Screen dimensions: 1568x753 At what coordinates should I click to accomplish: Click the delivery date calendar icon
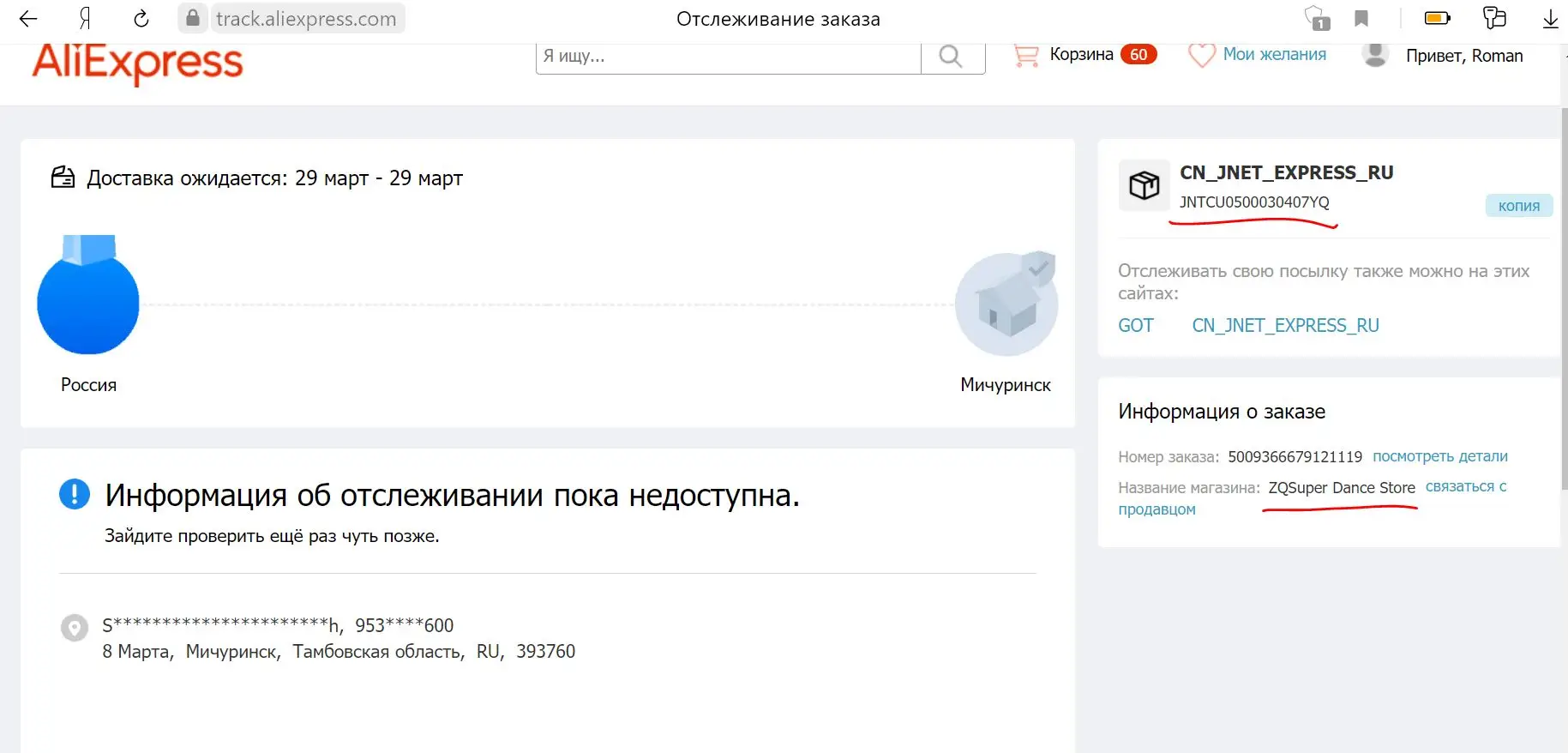(63, 178)
